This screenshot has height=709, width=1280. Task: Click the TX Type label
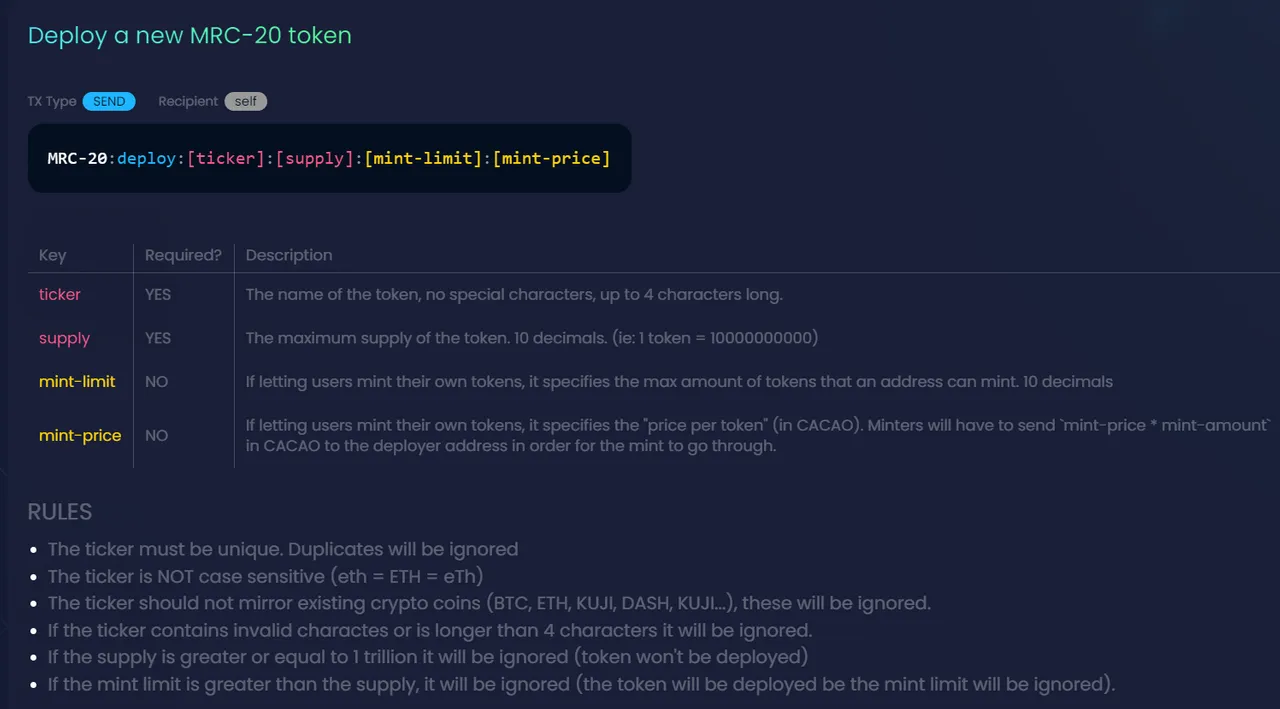click(52, 101)
